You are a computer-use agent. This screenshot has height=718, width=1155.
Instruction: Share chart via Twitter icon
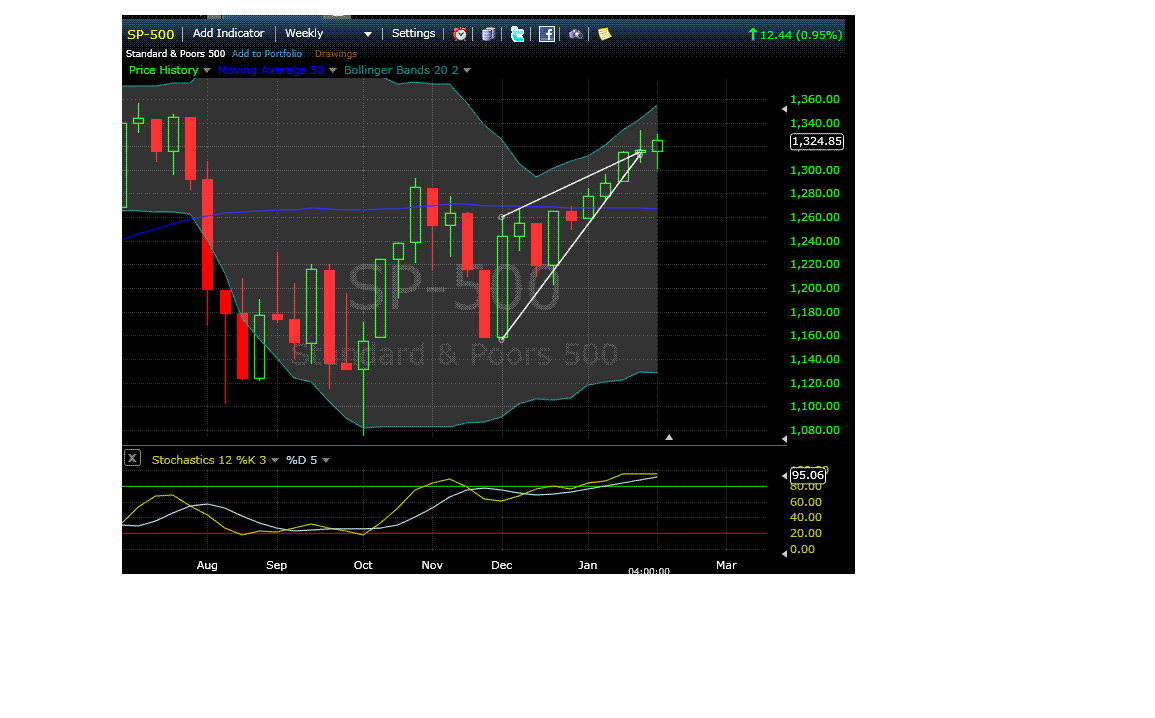pyautogui.click(x=518, y=34)
